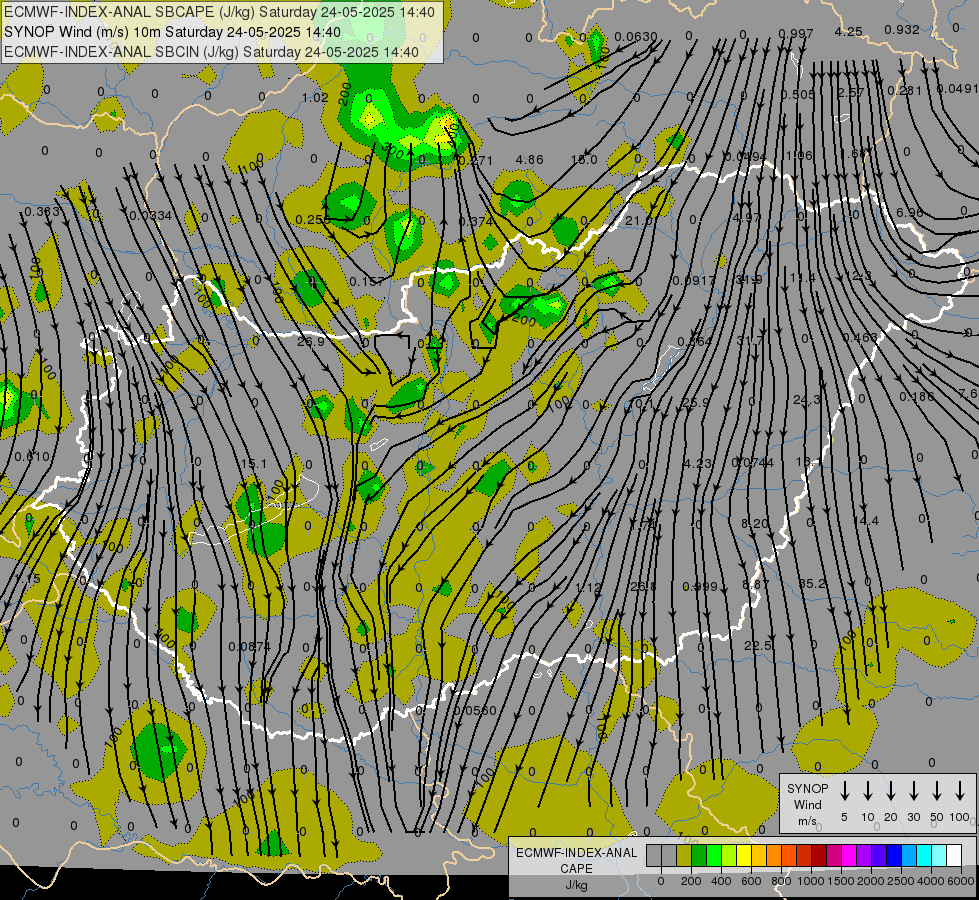The height and width of the screenshot is (900, 979).
Task: Click the map value 25.9
Action: tap(696, 403)
